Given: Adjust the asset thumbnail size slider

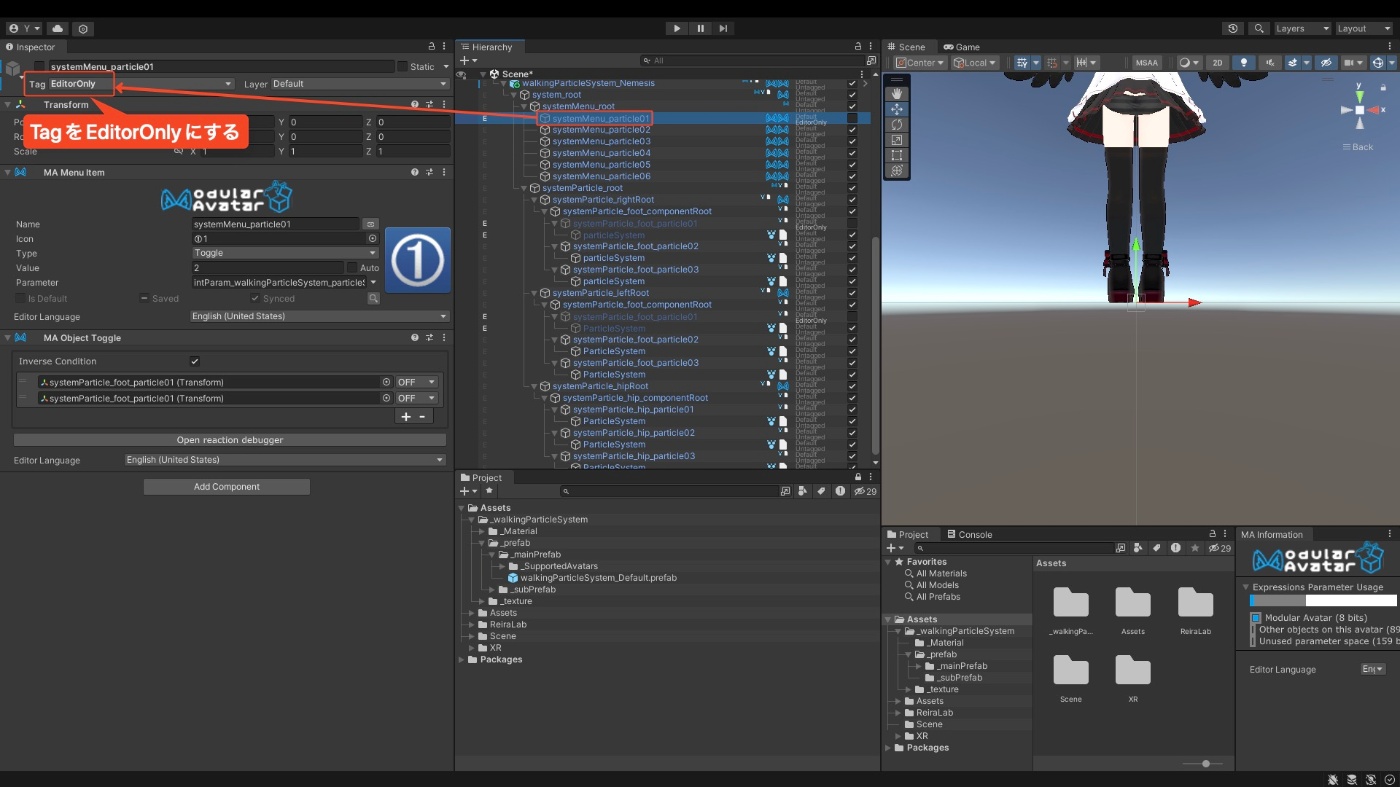Looking at the screenshot, I should click(x=1205, y=764).
